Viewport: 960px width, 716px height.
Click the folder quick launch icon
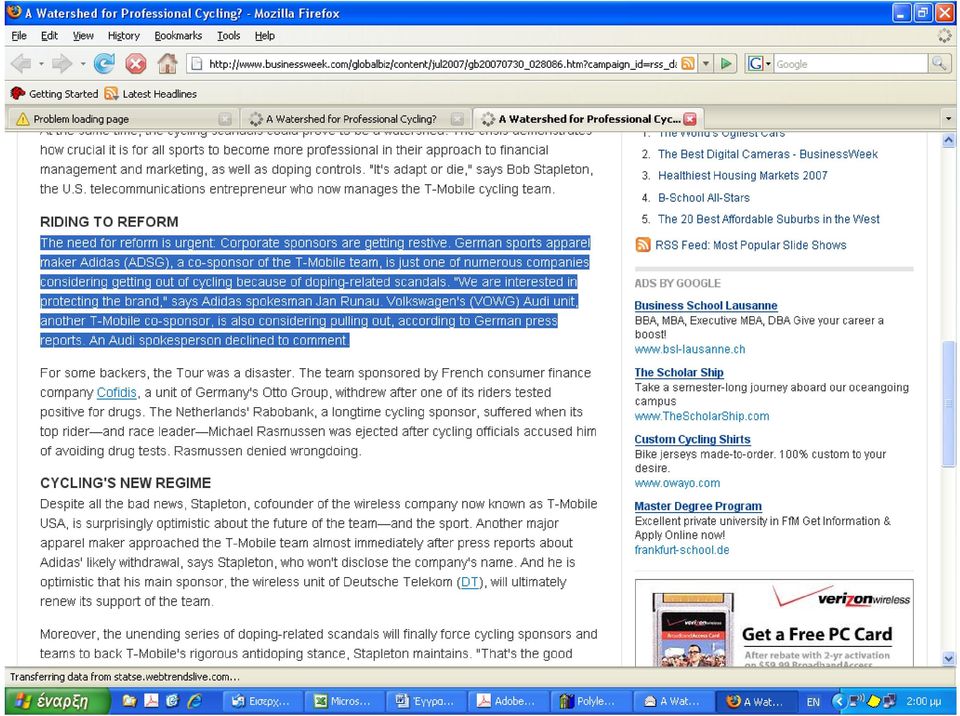coord(129,701)
